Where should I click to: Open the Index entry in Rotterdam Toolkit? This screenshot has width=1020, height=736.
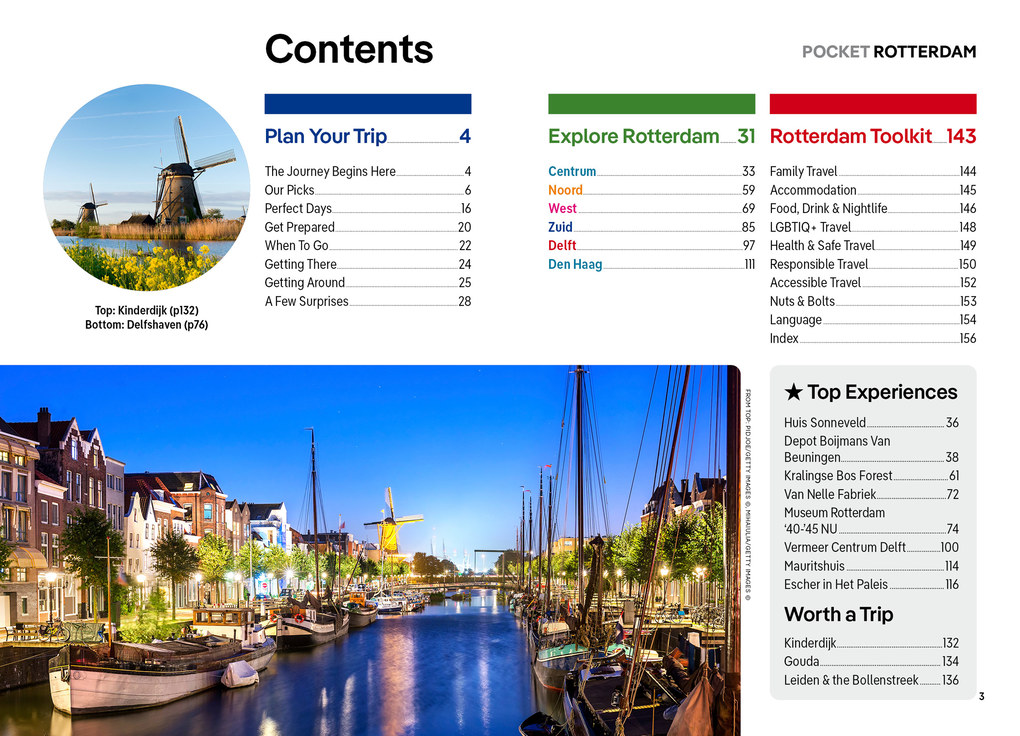click(784, 338)
